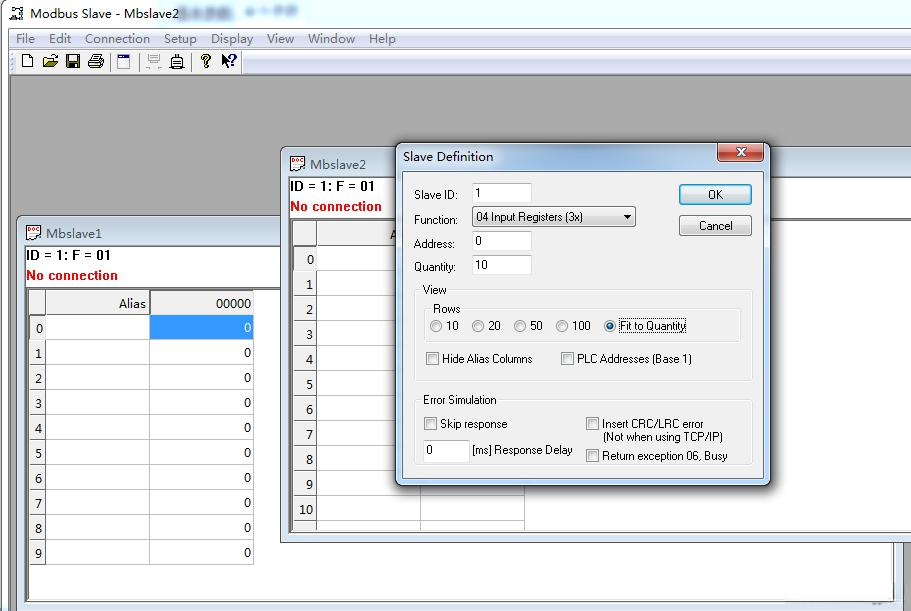Click the Save floppy disk icon

click(73, 61)
